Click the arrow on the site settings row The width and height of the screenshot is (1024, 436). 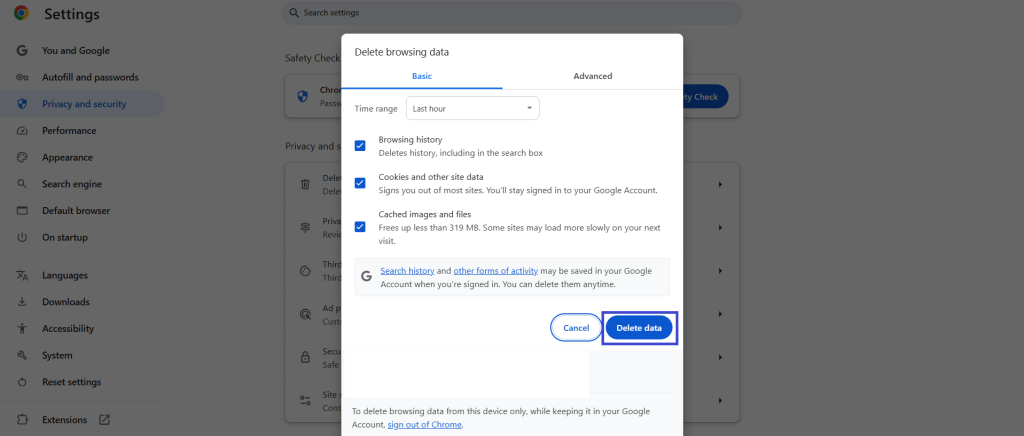(720, 400)
